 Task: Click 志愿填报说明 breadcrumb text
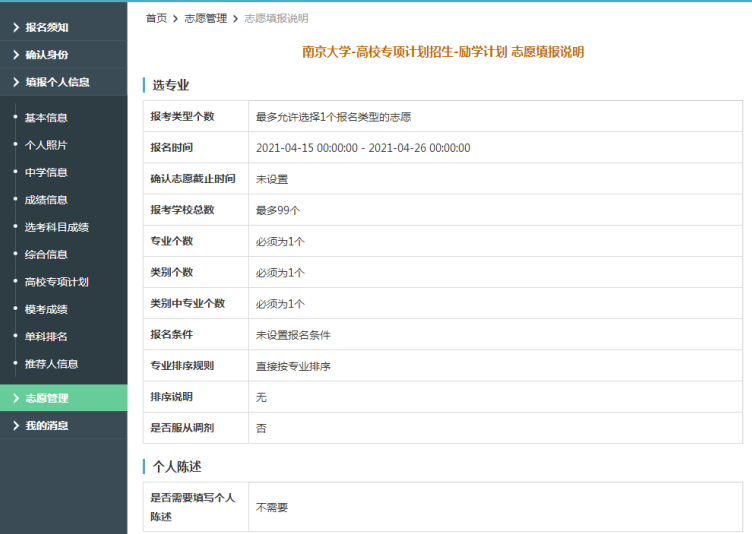pyautogui.click(x=276, y=18)
